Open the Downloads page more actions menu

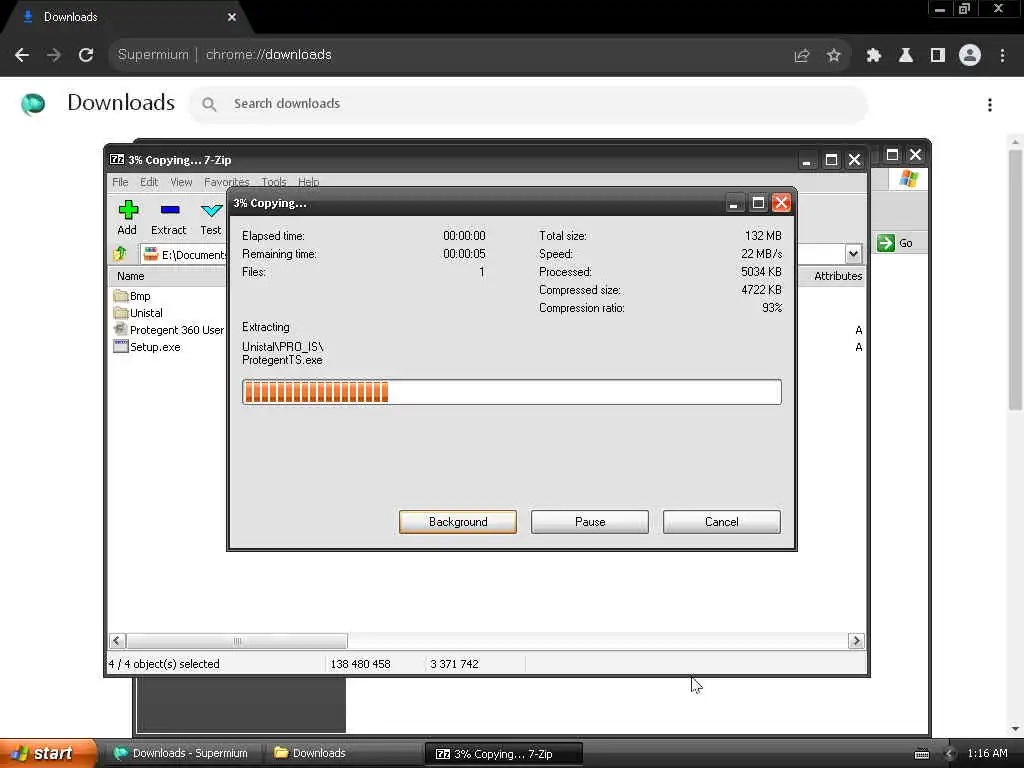pyautogui.click(x=990, y=104)
